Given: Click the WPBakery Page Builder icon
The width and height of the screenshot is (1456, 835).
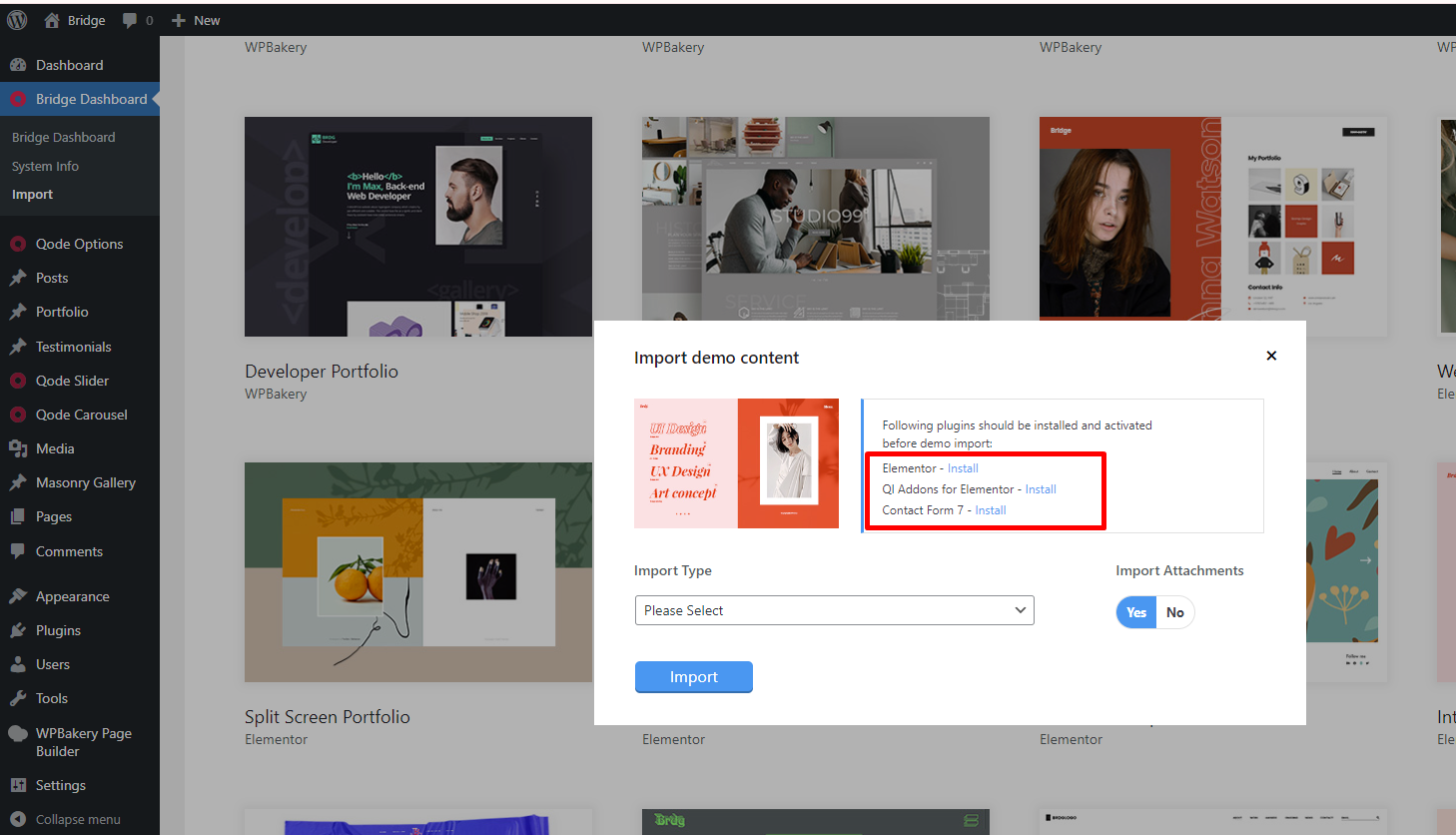Looking at the screenshot, I should point(18,733).
